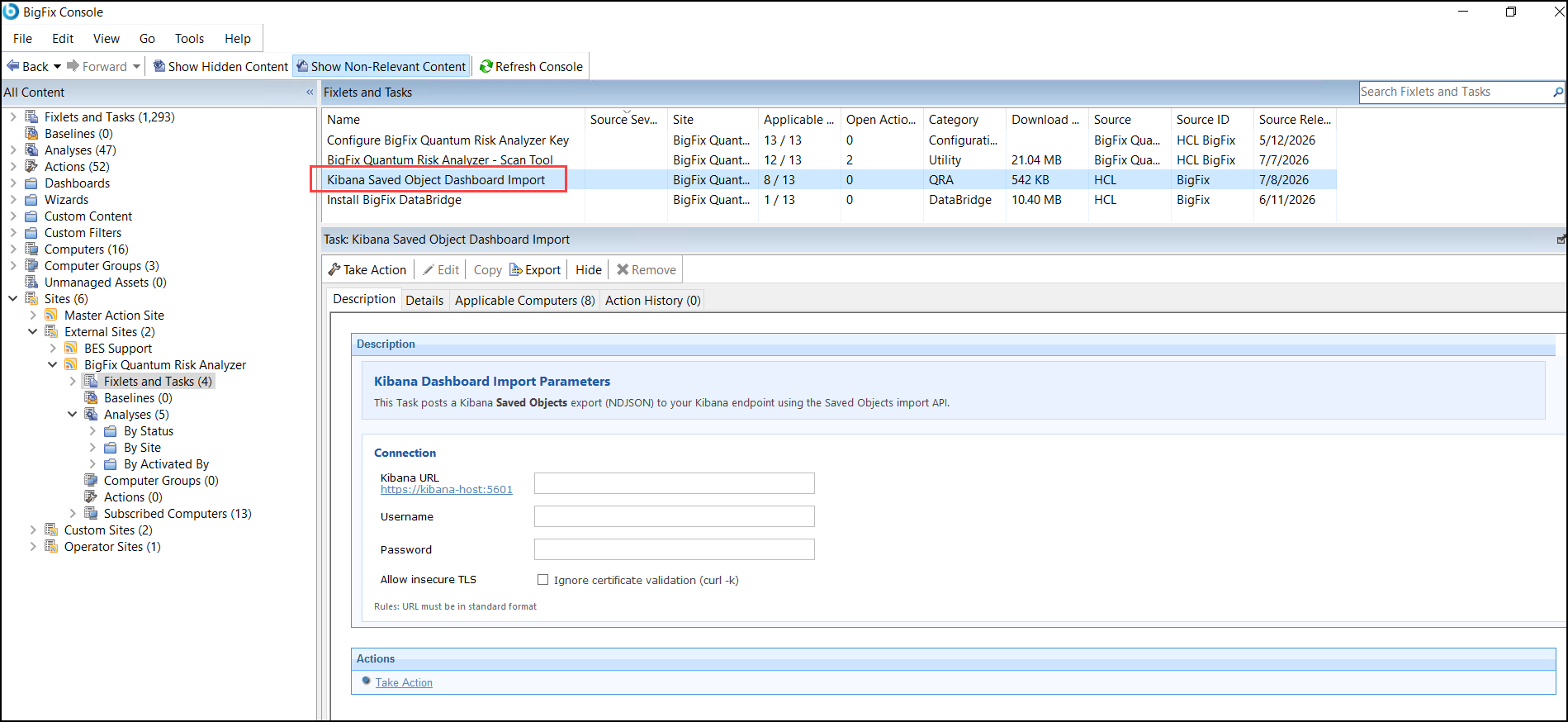Sort by the Applicable column header
Image resolution: width=1568 pixels, height=722 pixels.
(799, 120)
